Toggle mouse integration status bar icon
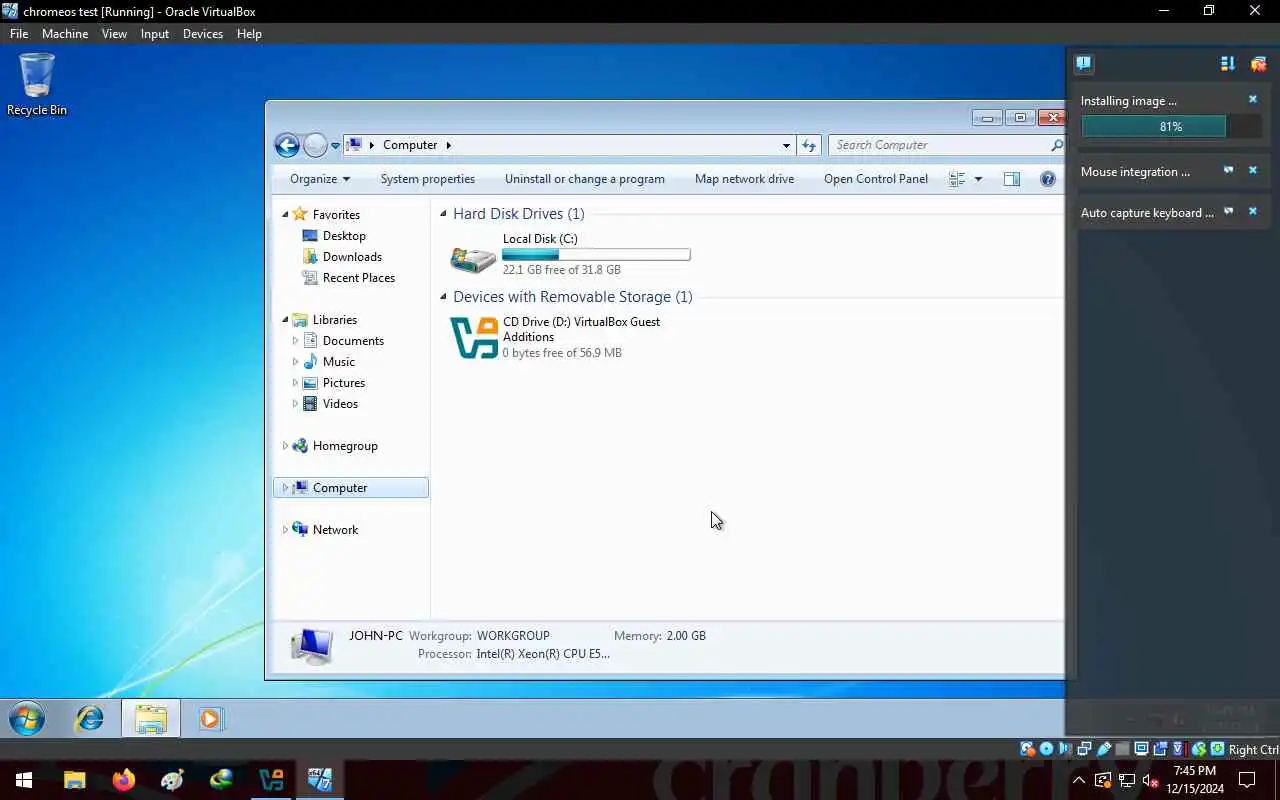The height and width of the screenshot is (800, 1280). click(1199, 749)
